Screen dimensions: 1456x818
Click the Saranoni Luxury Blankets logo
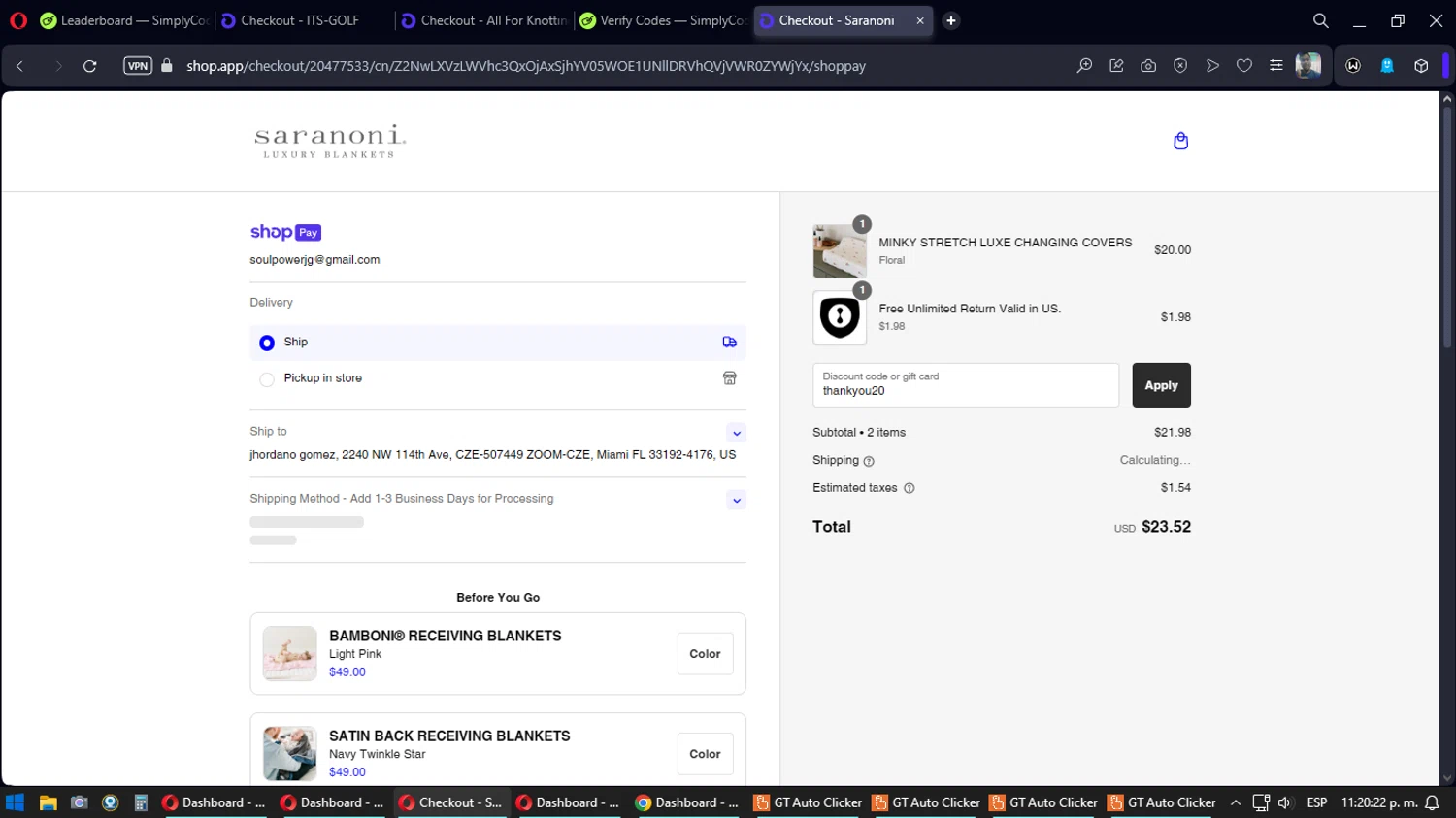click(x=330, y=141)
